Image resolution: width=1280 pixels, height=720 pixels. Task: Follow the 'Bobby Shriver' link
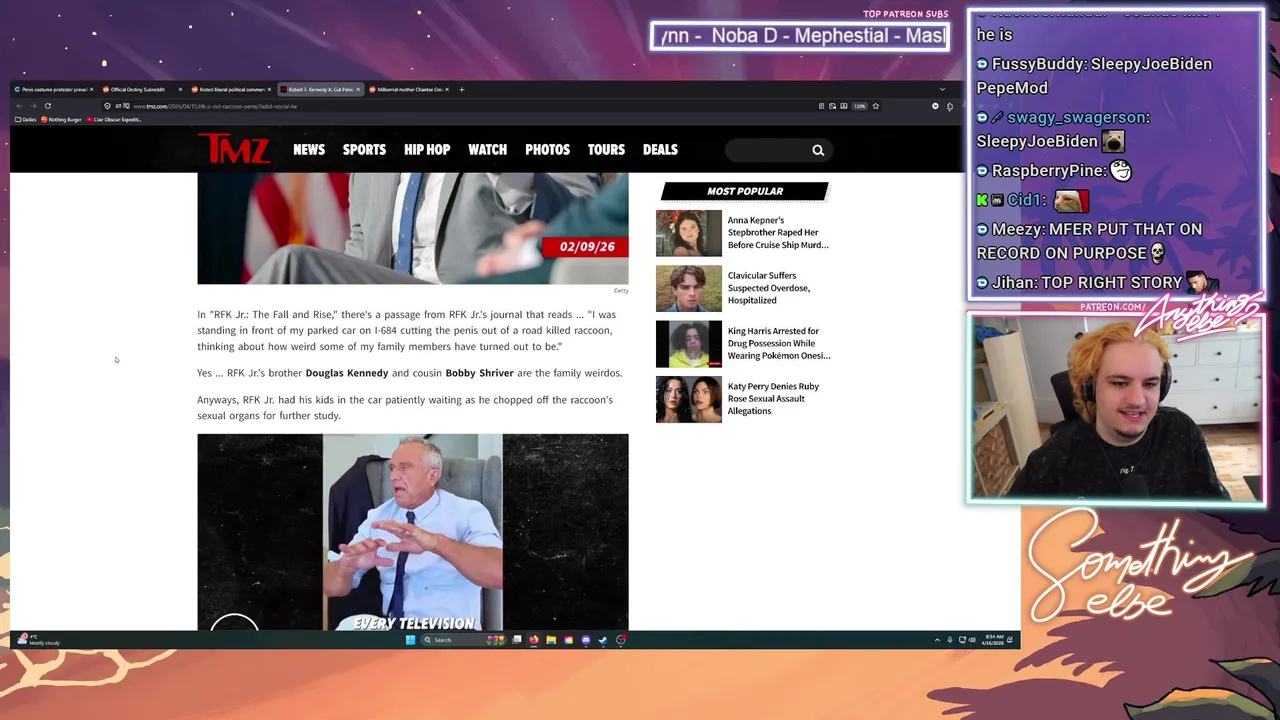[x=479, y=373]
